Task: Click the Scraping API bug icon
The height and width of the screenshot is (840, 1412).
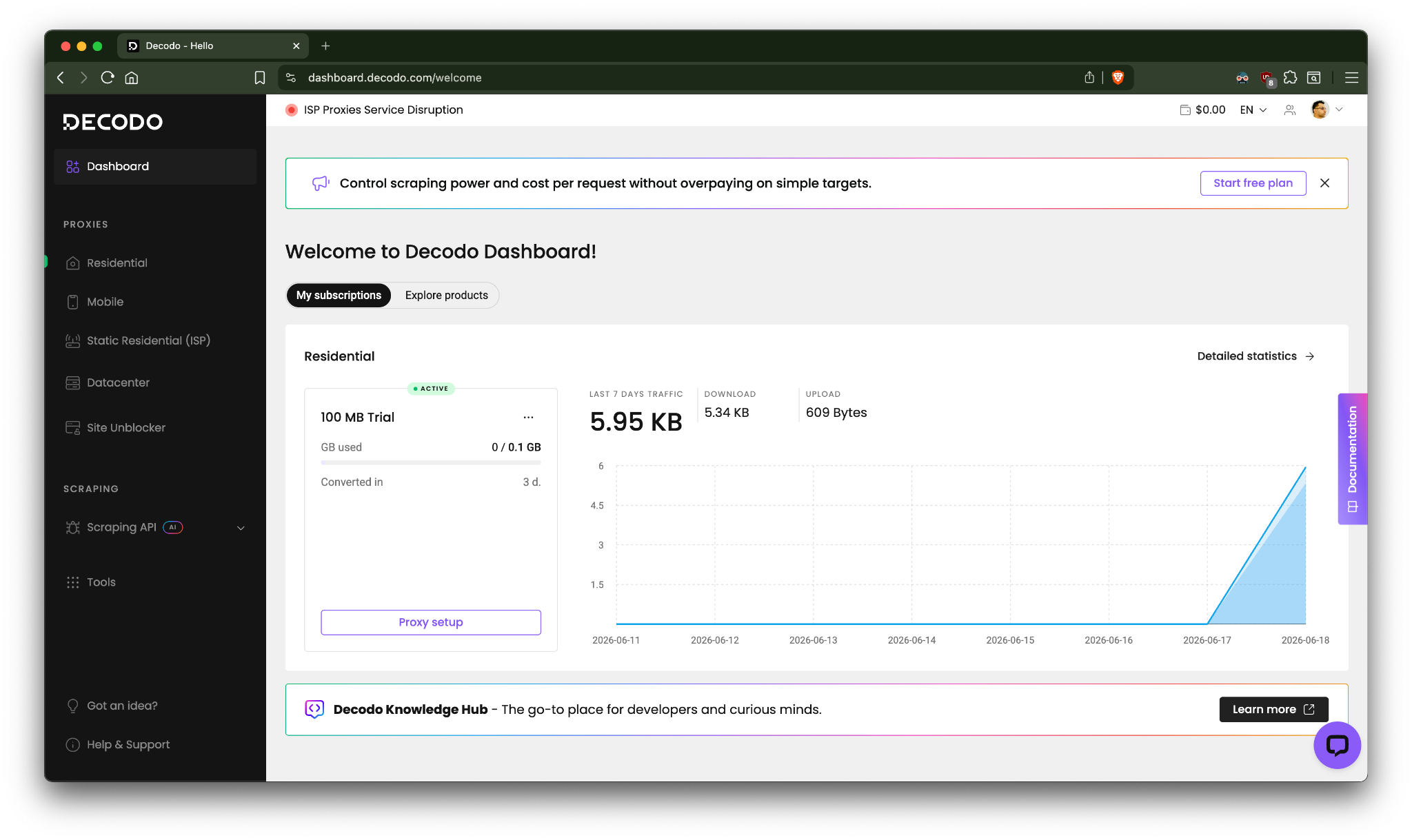Action: coord(72,527)
